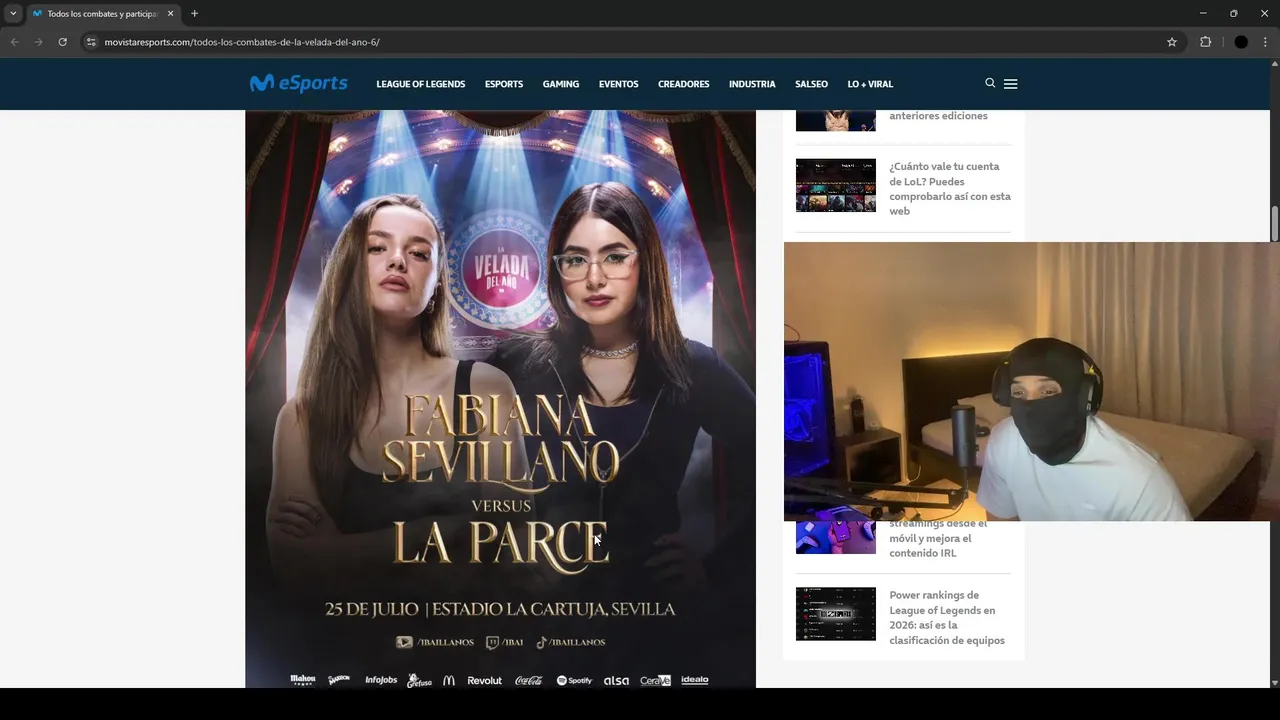Viewport: 1280px width, 720px height.
Task: Bookmark this page with the star icon
Action: tap(1172, 42)
